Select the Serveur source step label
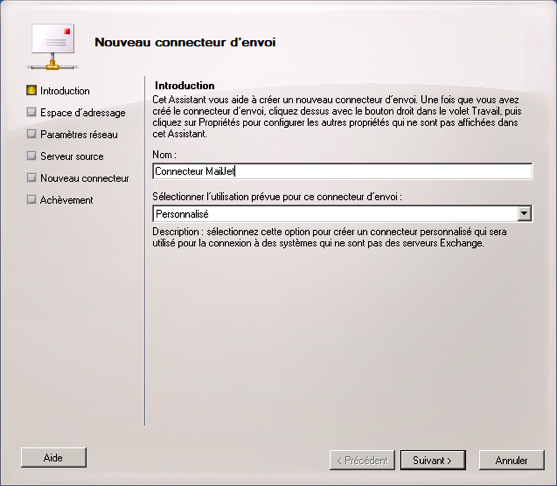Image resolution: width=557 pixels, height=486 pixels. click(x=72, y=156)
